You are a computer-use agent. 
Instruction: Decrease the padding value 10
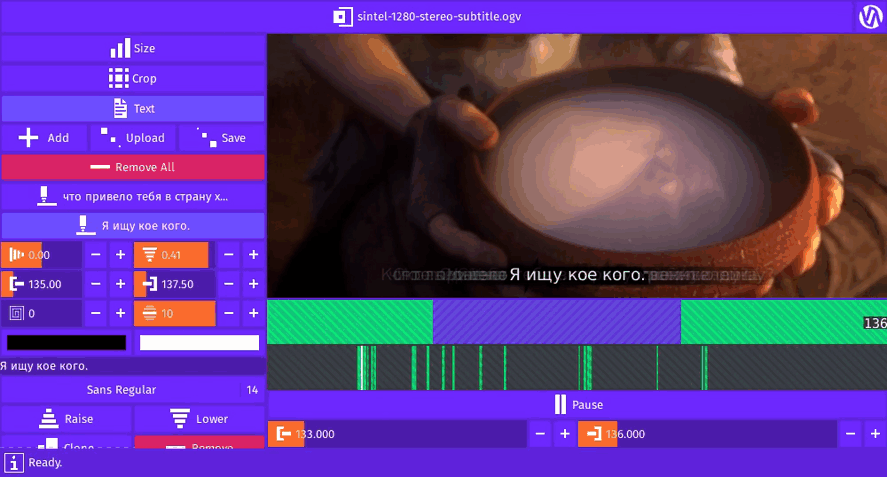click(x=229, y=313)
